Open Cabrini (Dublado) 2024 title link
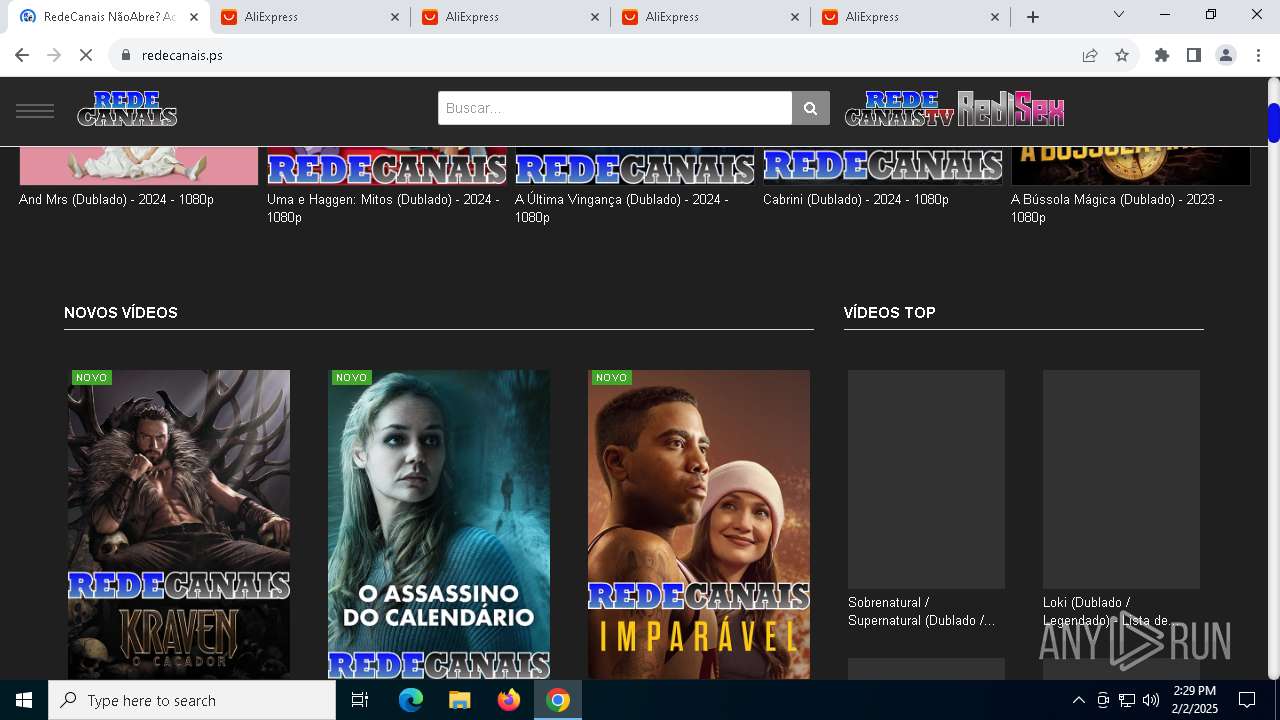Viewport: 1280px width, 720px height. click(x=856, y=199)
